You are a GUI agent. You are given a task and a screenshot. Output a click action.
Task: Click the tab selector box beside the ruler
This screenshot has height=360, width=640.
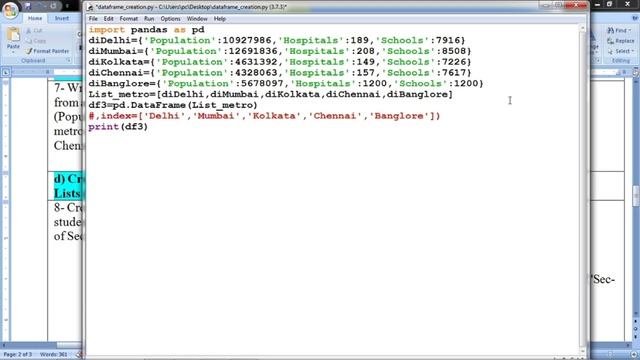[x=6, y=72]
